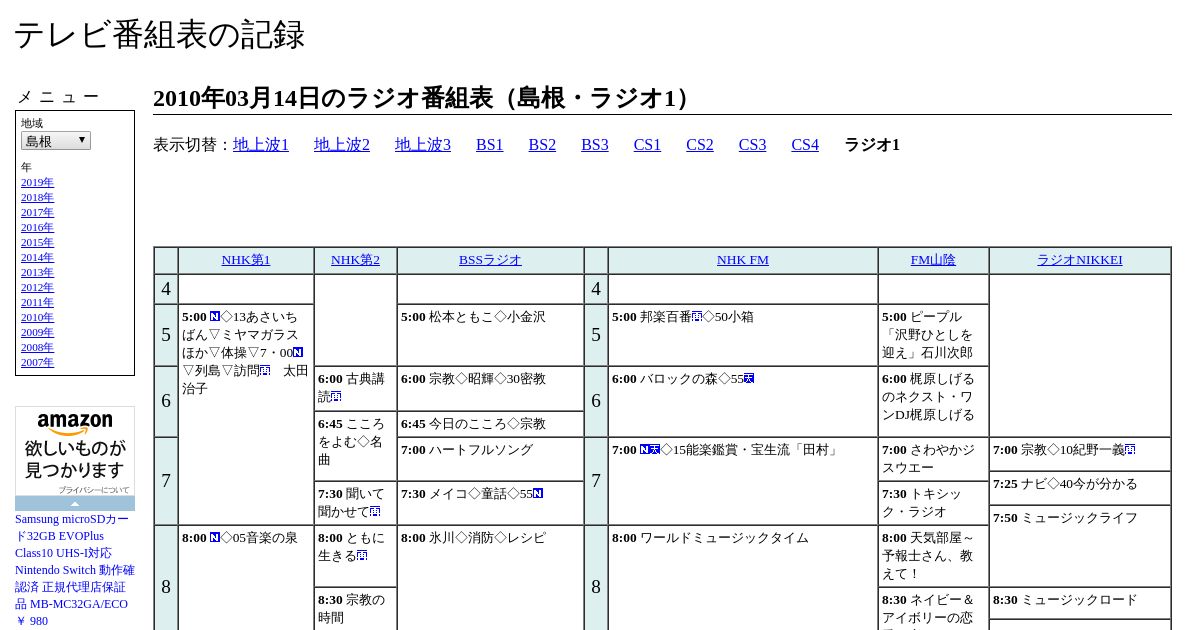Click the 7:50 ミュージックライフ cell
This screenshot has width=1200, height=630.
(1080, 546)
